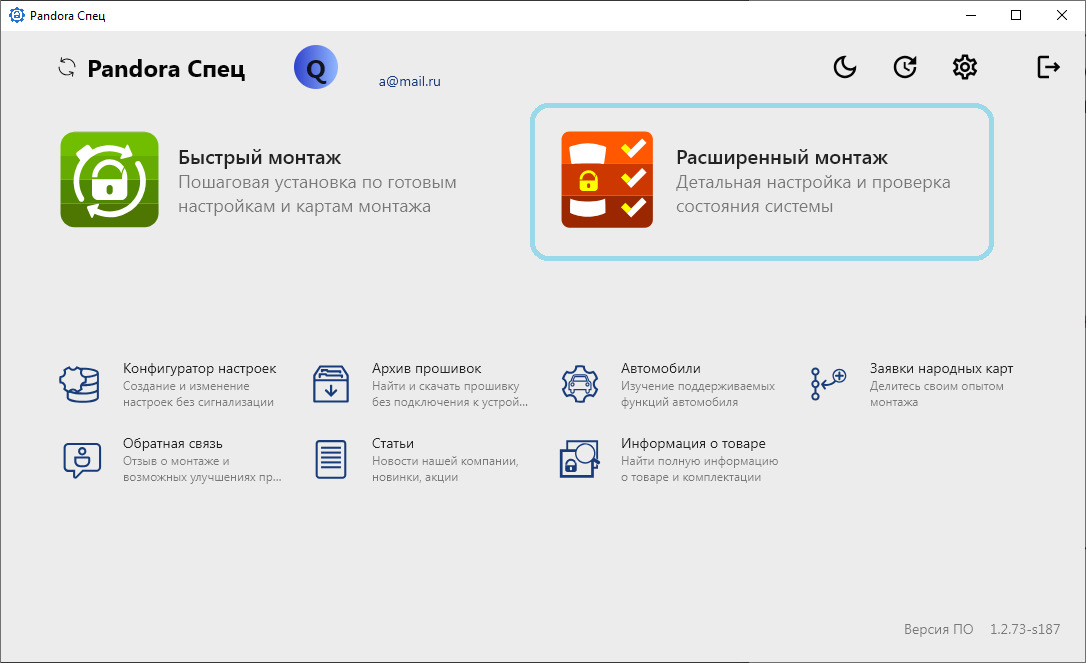
Task: Click the Архив прошивок archive box icon
Action: click(330, 384)
